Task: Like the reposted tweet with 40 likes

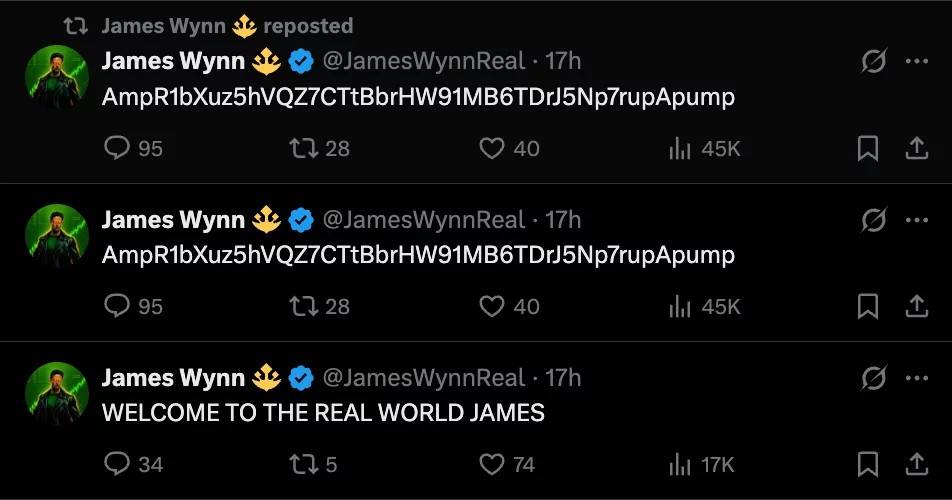Action: click(x=509, y=148)
